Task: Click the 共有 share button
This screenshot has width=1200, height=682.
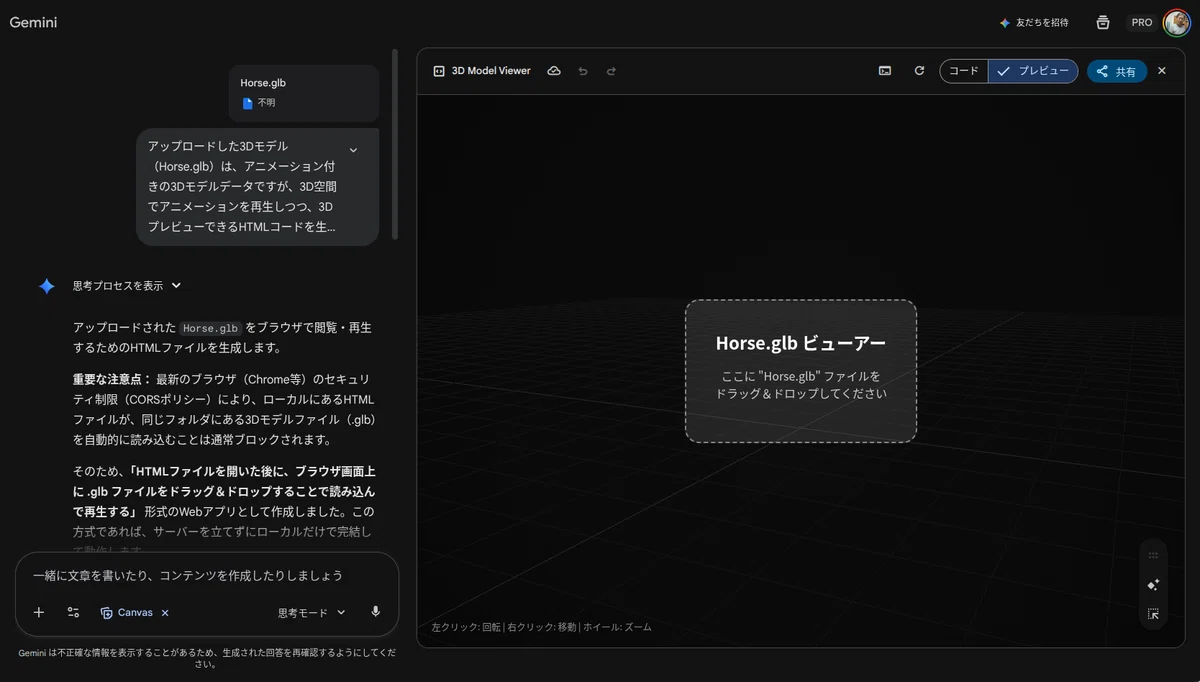Action: [x=1116, y=71]
